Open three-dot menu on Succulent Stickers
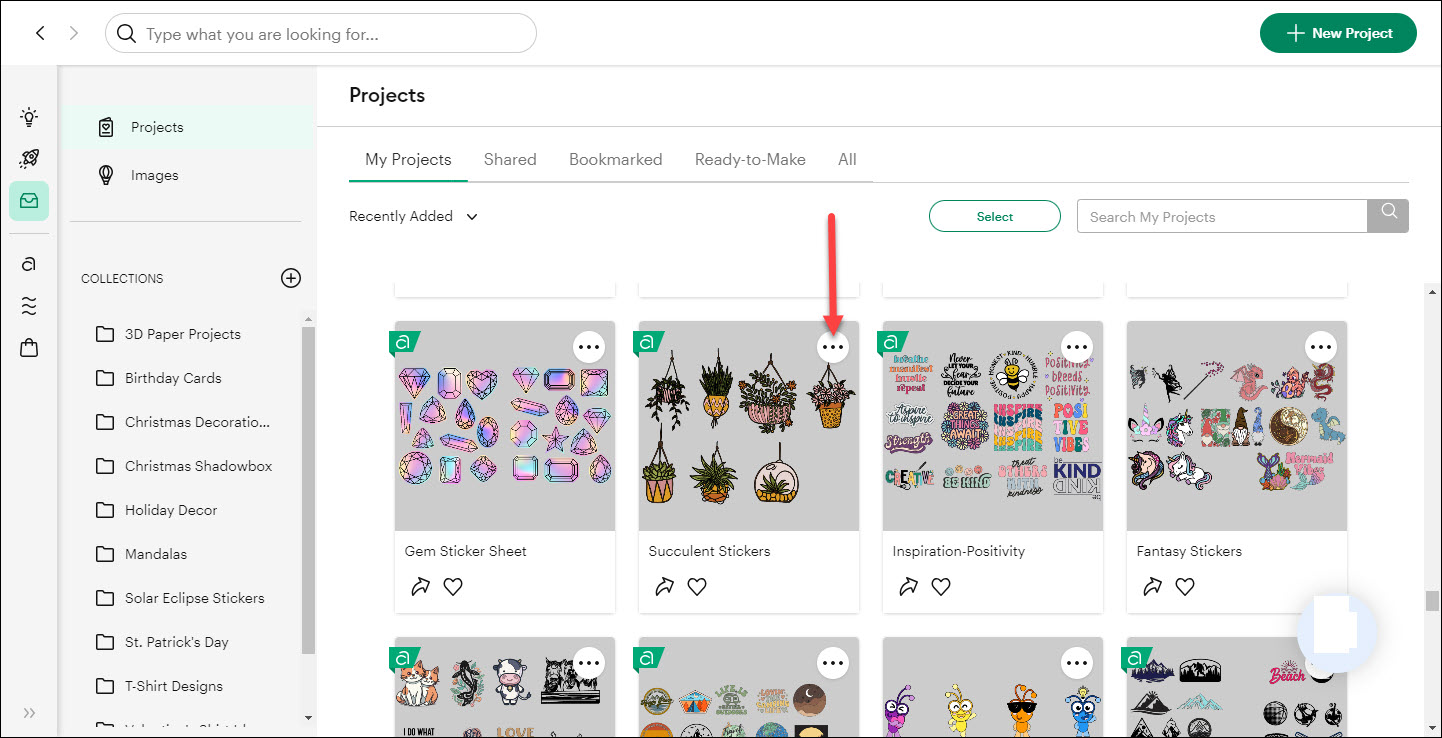The width and height of the screenshot is (1442, 738). (x=833, y=347)
